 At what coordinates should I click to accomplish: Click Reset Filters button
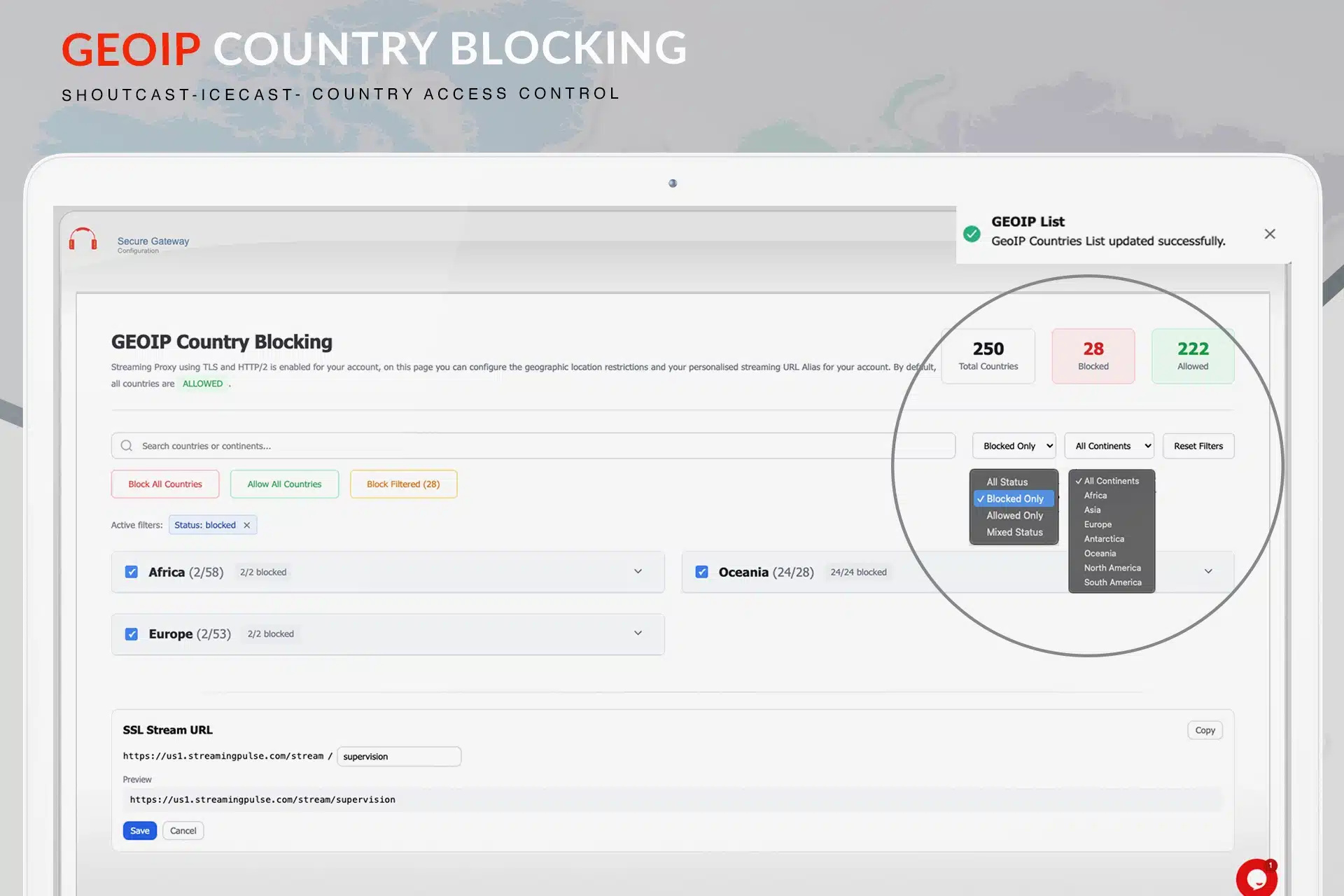coord(1198,446)
